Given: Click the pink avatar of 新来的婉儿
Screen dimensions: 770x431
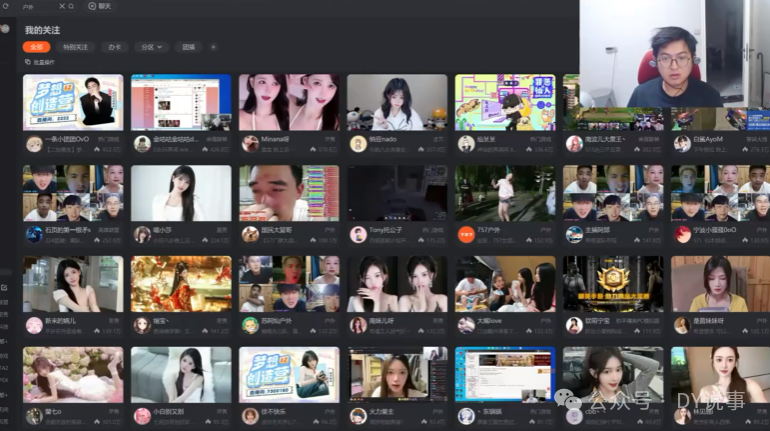Looking at the screenshot, I should (x=34, y=325).
